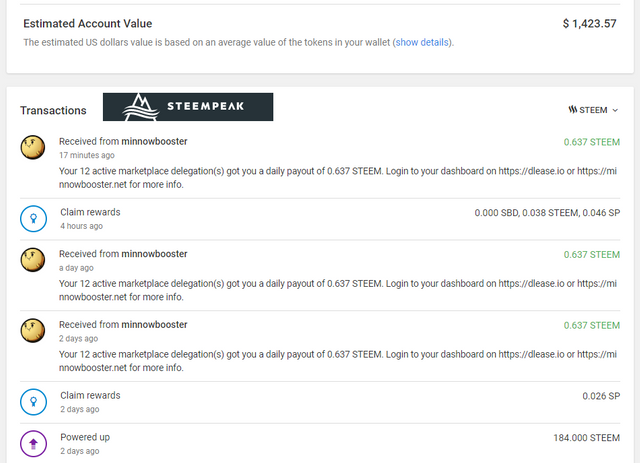Click the 0.026 SP reward amount
This screenshot has height=463, width=640.
tap(601, 396)
